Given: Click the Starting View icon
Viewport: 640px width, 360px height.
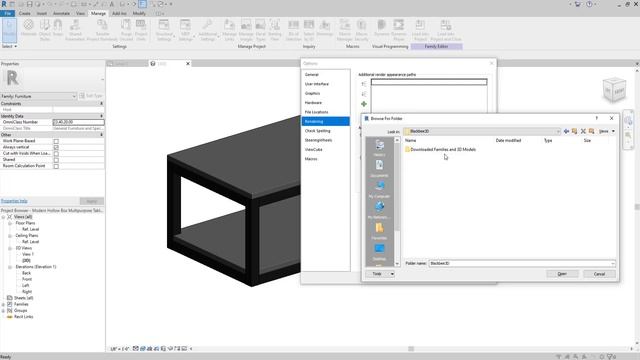Looking at the screenshot, I should (x=275, y=29).
